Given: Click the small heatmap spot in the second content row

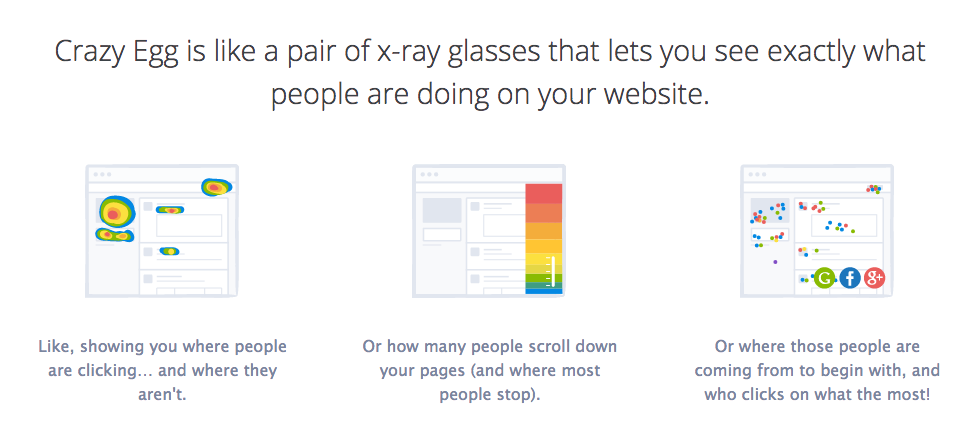Looking at the screenshot, I should click(169, 251).
